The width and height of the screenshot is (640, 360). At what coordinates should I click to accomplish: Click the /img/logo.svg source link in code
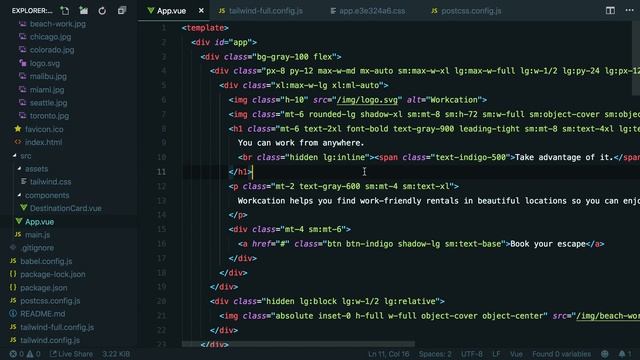coord(367,100)
